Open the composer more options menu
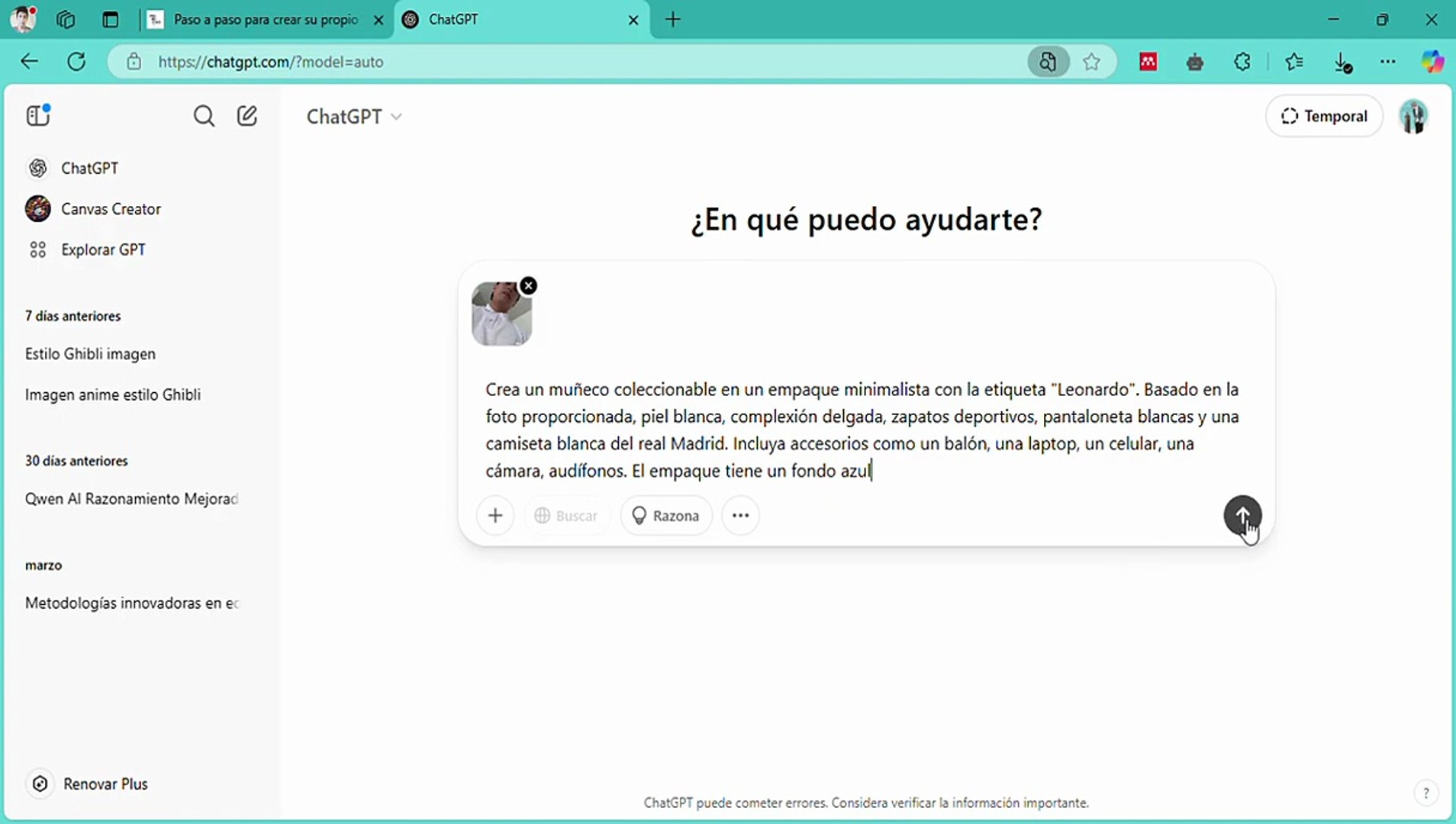1456x824 pixels. coord(739,515)
